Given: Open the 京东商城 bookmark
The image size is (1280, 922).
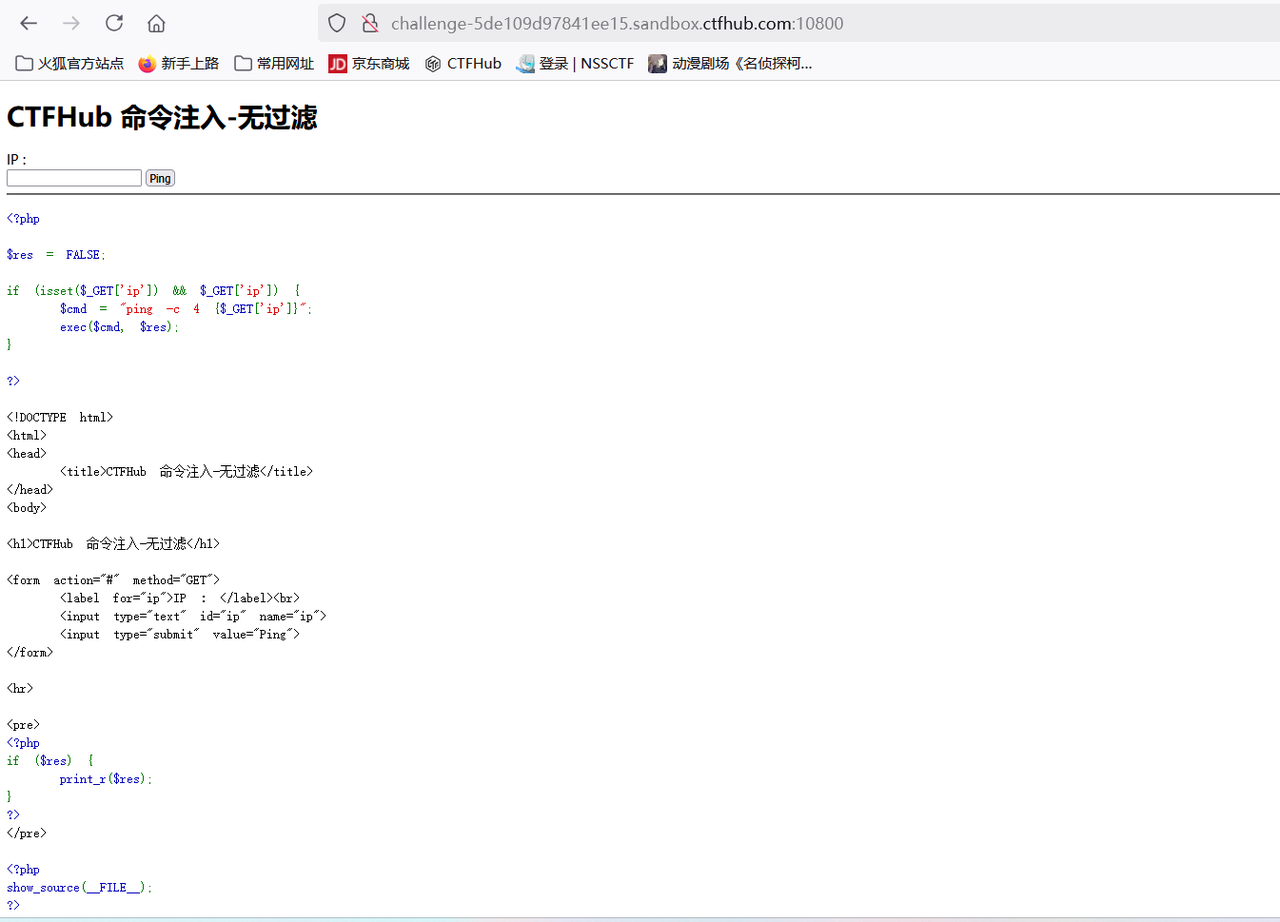Looking at the screenshot, I should [369, 64].
